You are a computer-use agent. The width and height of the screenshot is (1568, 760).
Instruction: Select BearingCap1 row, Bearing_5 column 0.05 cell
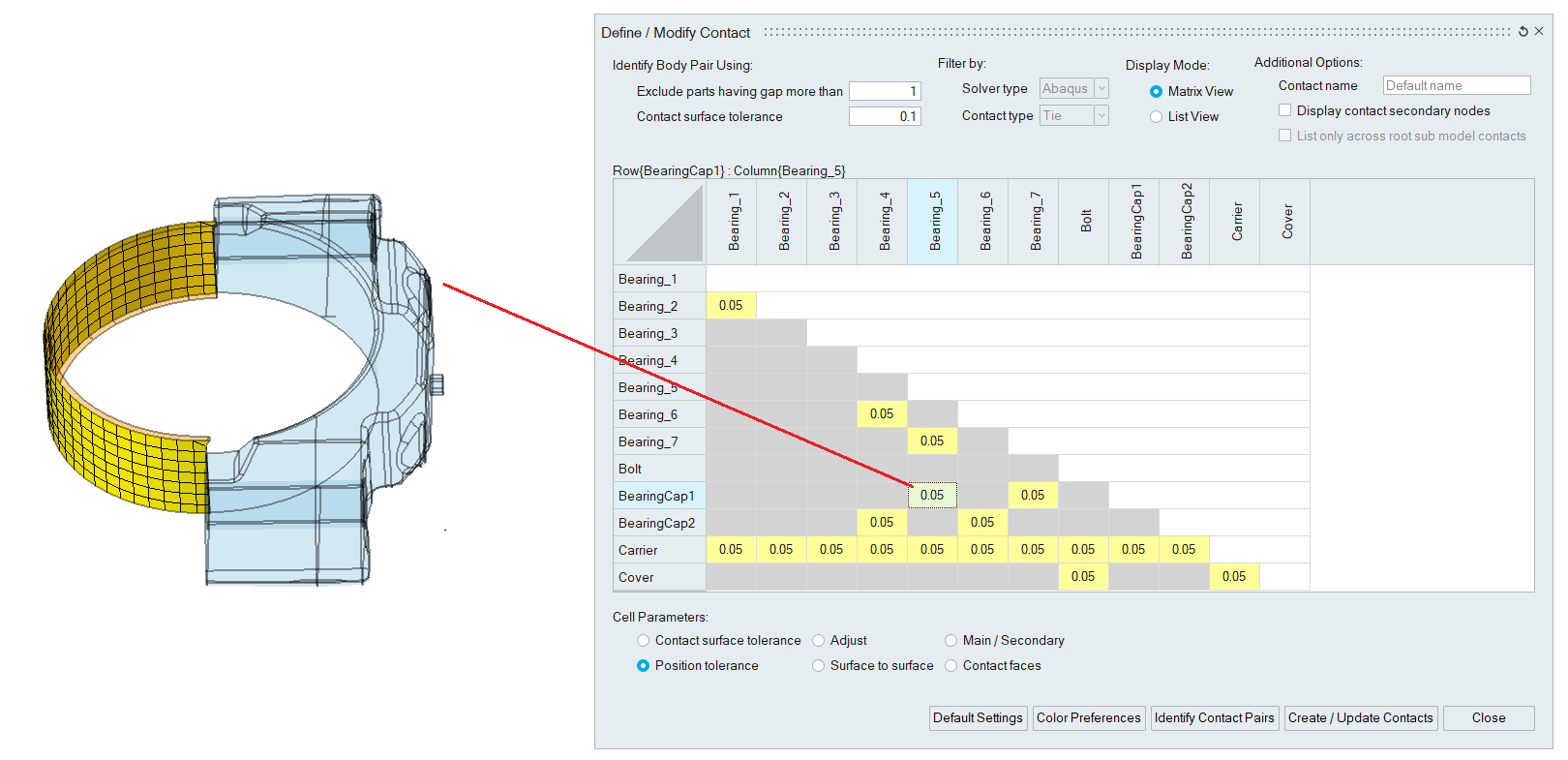[x=933, y=496]
